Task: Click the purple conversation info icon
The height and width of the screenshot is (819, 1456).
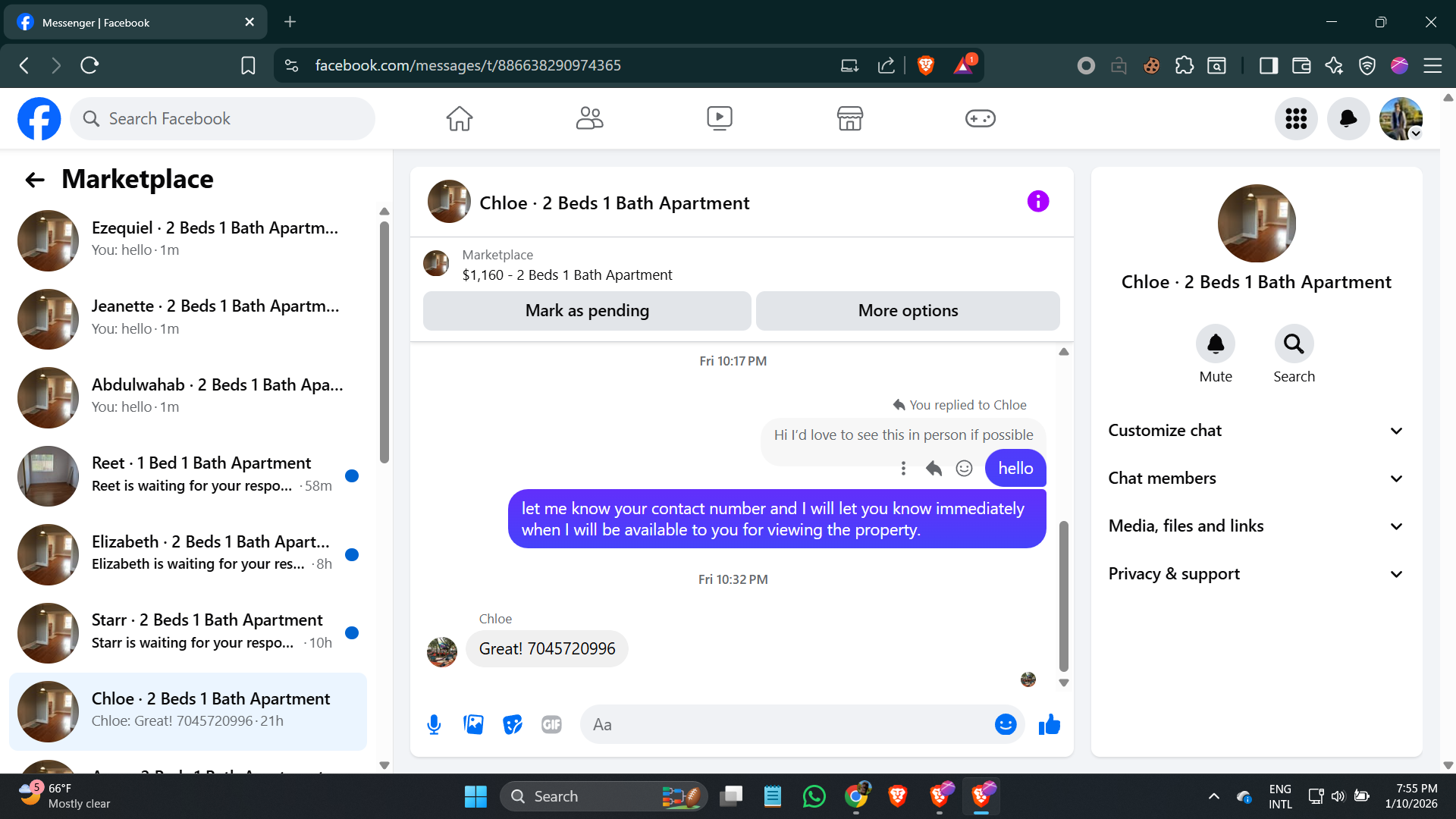Action: tap(1038, 201)
